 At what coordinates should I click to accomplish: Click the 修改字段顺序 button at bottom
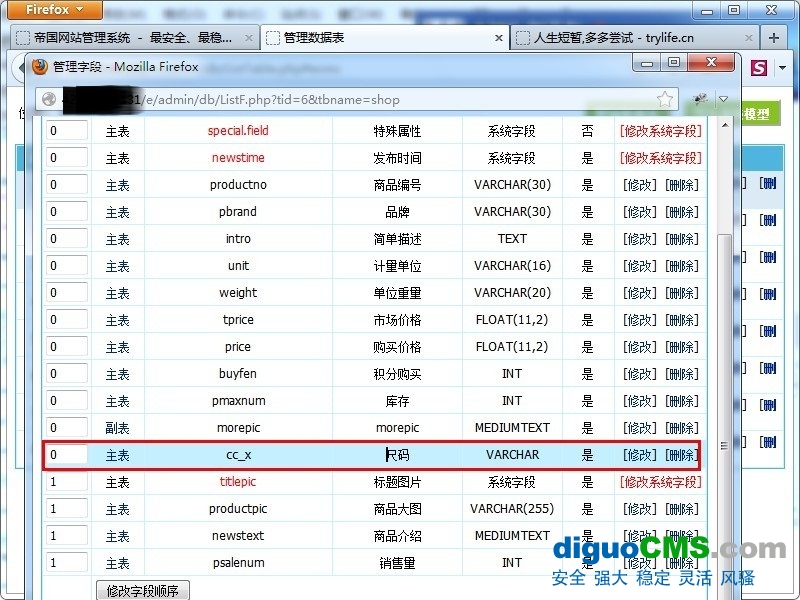tap(142, 590)
